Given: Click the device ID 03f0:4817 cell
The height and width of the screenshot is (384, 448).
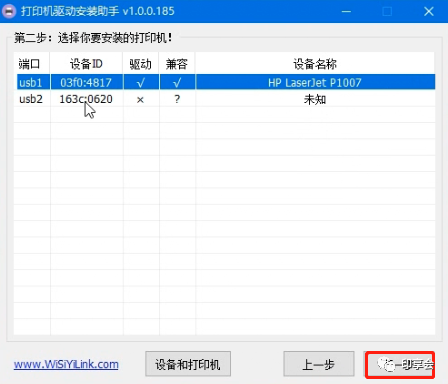Looking at the screenshot, I should click(x=86, y=82).
